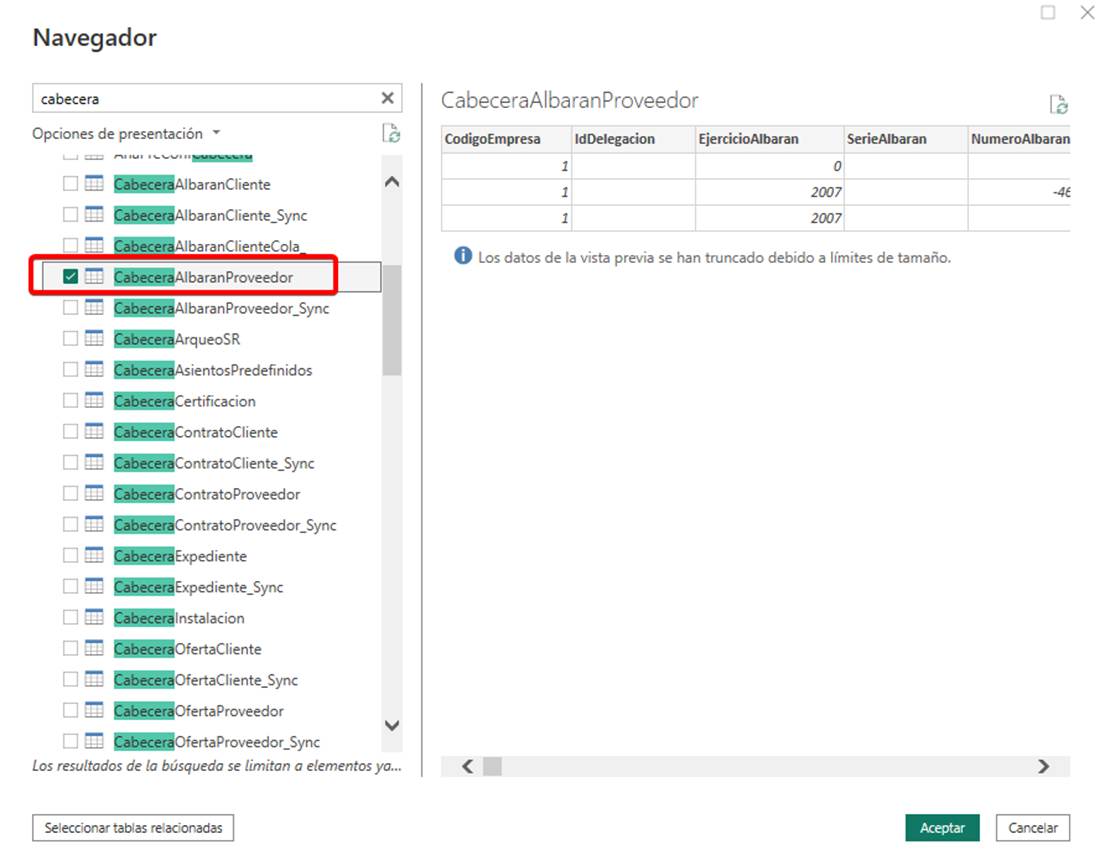Check the CabeceraAlbaranCliente checkbox
This screenshot has height=860, width=1105.
pyautogui.click(x=71, y=184)
